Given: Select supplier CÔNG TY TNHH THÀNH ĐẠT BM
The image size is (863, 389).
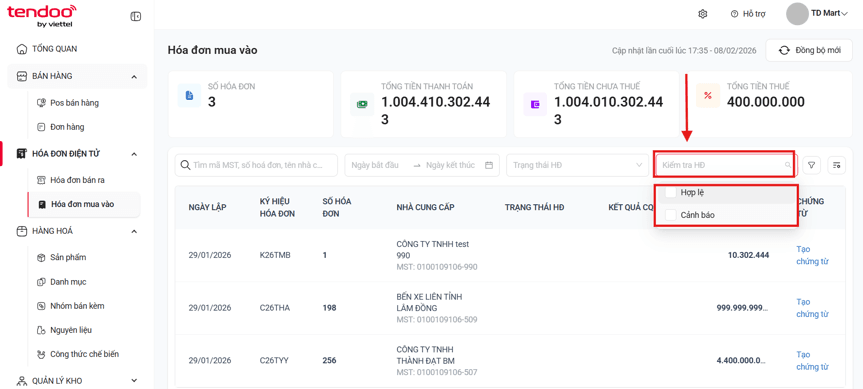Looking at the screenshot, I should [425, 355].
